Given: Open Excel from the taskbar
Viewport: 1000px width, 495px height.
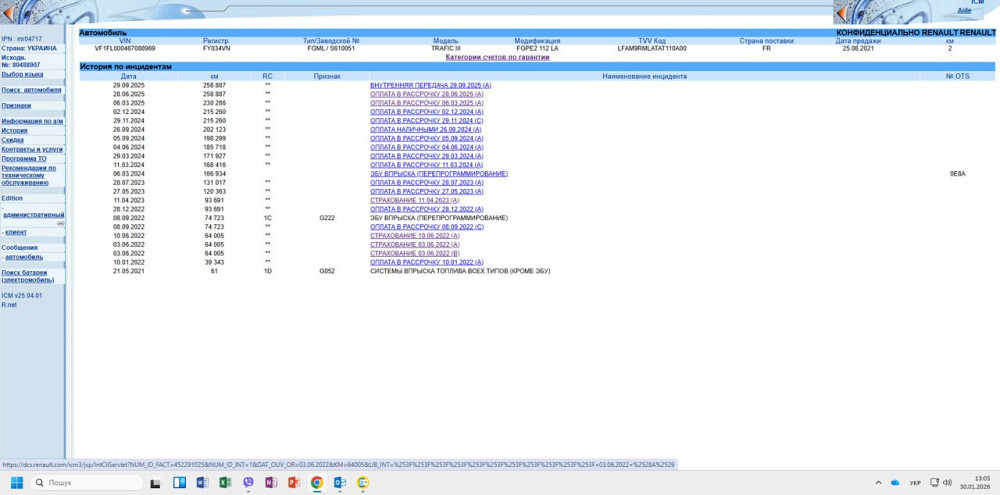Looking at the screenshot, I should point(226,483).
